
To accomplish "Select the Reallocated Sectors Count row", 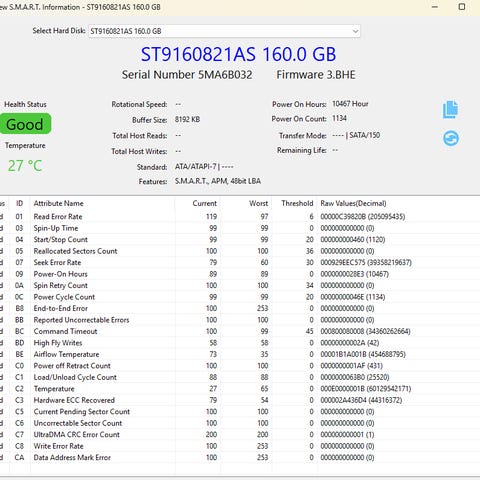I will pos(240,251).
